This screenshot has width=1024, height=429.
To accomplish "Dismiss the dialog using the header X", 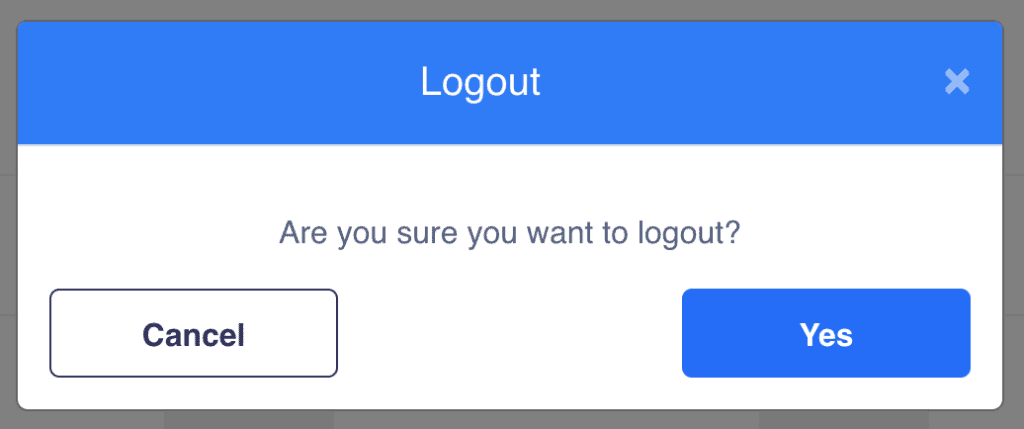I will coord(957,82).
